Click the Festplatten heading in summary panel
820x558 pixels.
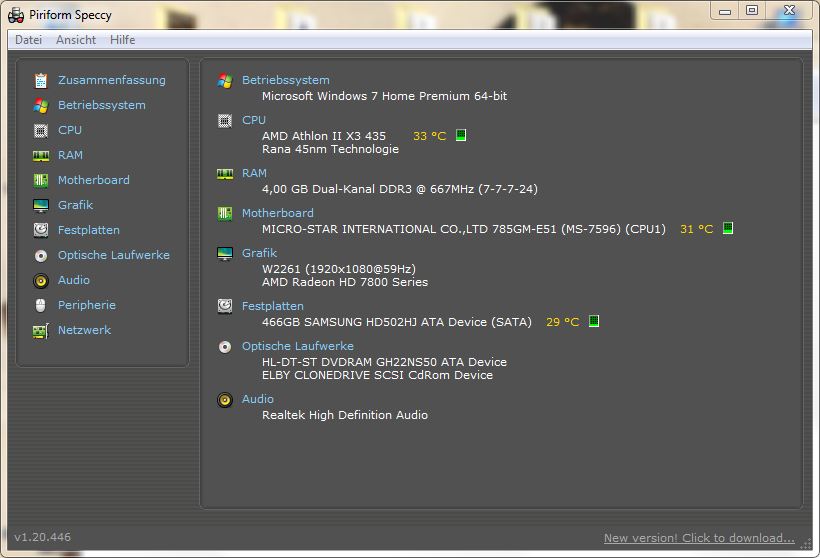272,306
